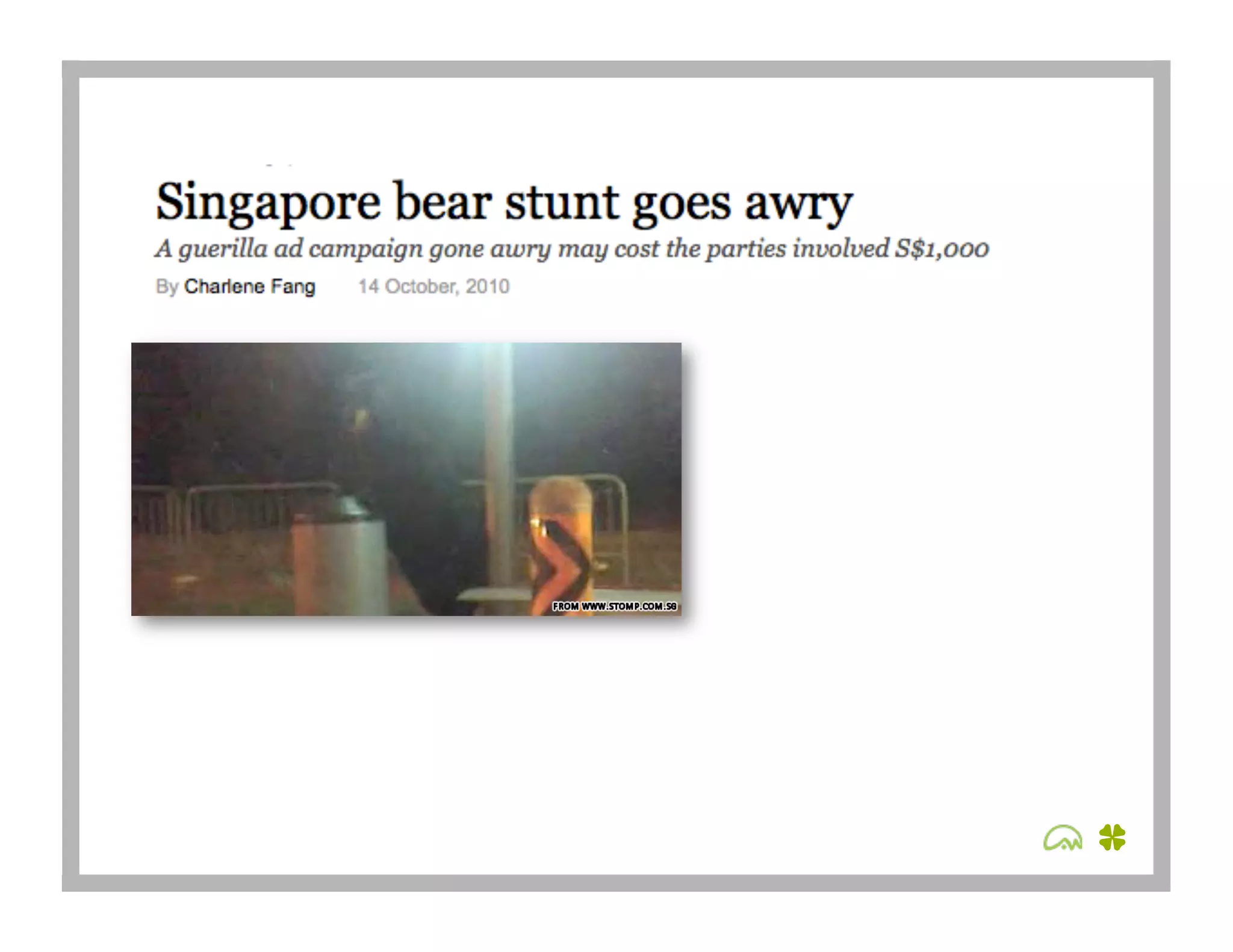Open author link Charlene Fang

point(249,286)
